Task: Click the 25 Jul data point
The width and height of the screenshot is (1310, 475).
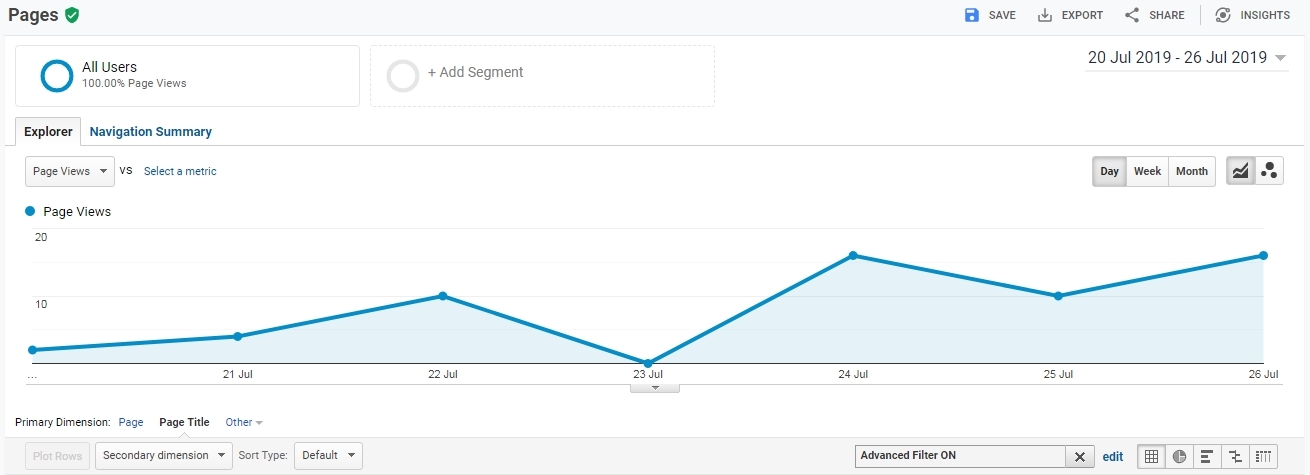Action: 1058,296
